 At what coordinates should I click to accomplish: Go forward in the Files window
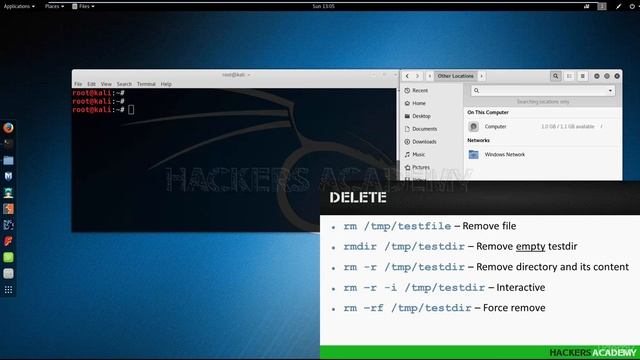point(417,76)
